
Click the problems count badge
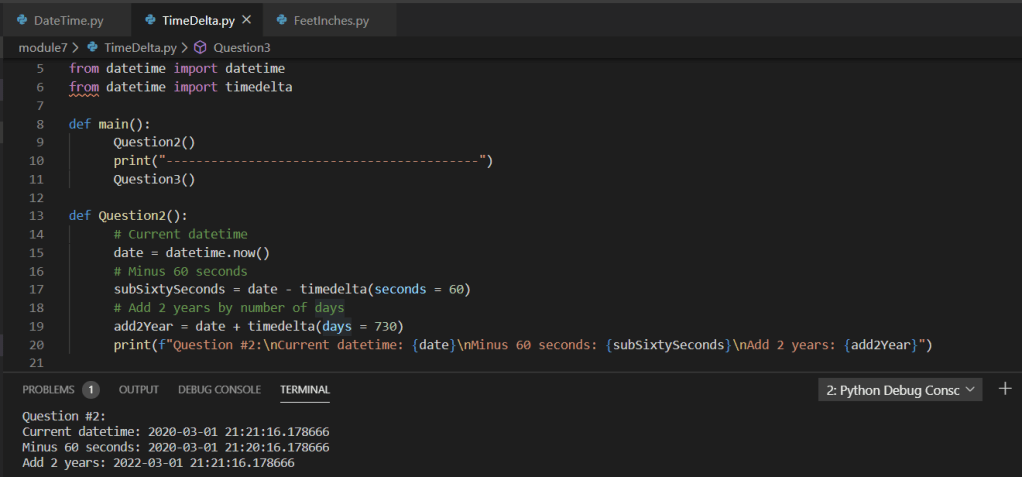pos(91,390)
